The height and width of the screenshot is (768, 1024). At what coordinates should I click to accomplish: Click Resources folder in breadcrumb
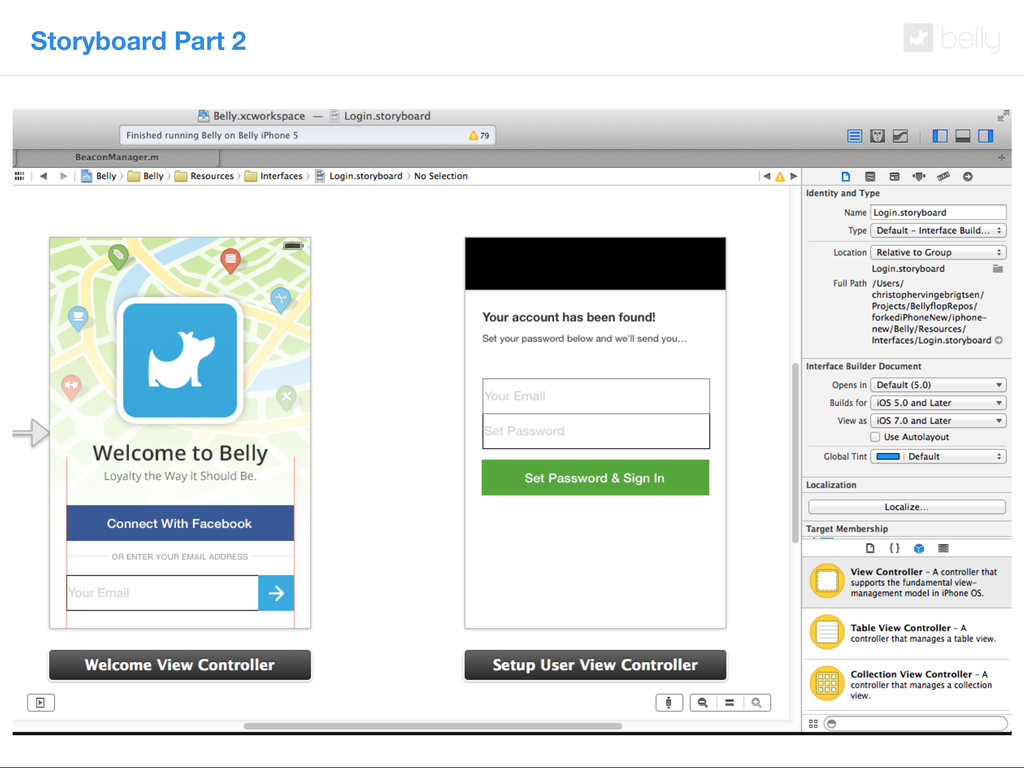tap(204, 176)
